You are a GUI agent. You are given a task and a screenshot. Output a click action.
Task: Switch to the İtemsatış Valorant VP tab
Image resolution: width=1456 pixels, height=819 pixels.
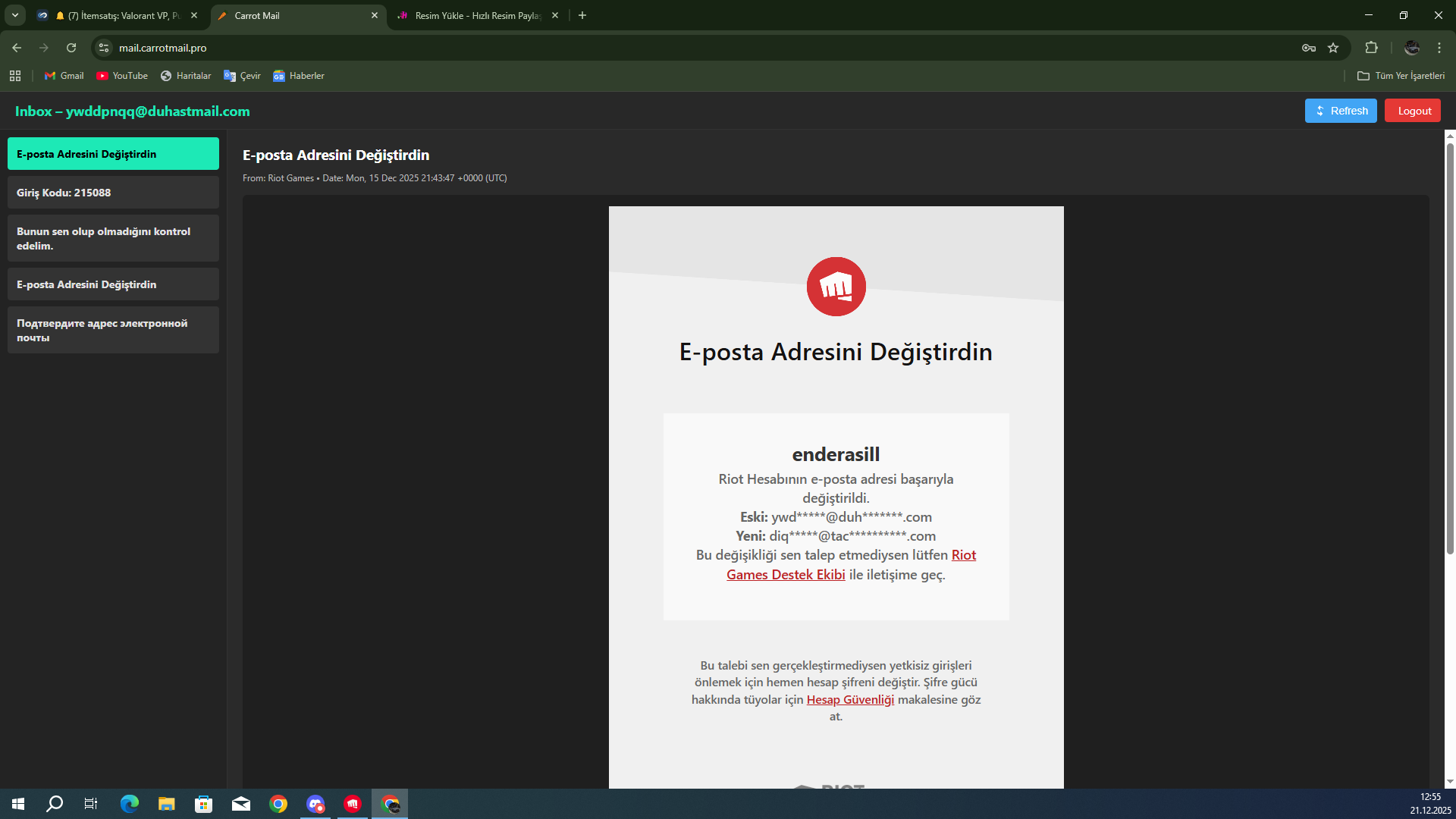(118, 15)
